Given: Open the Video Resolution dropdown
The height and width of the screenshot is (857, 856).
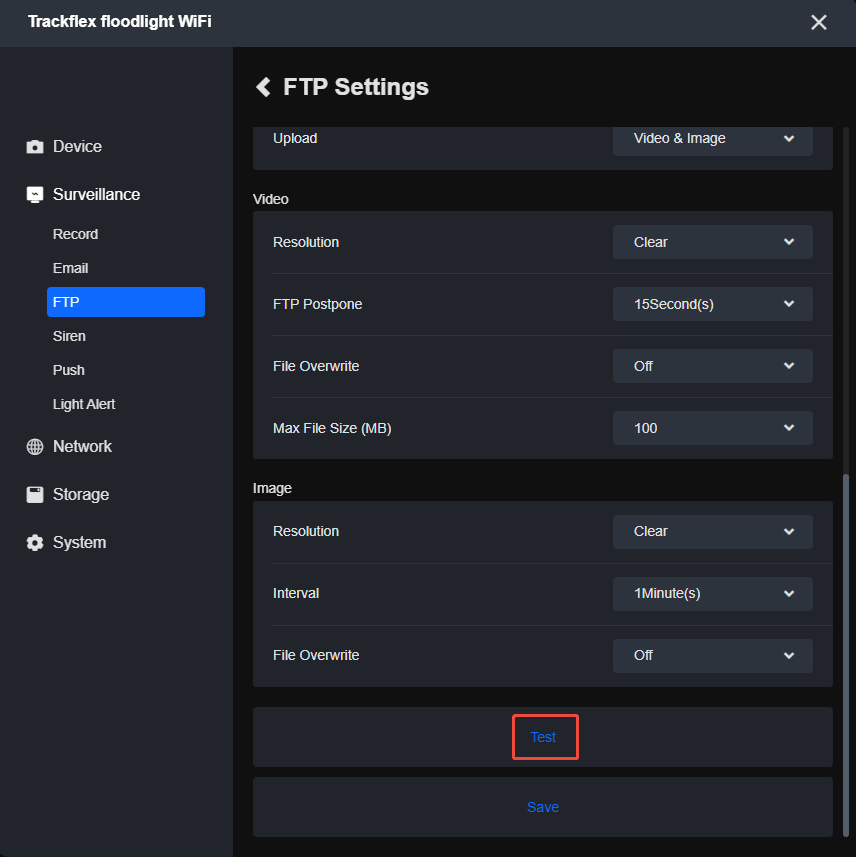Looking at the screenshot, I should pos(712,242).
